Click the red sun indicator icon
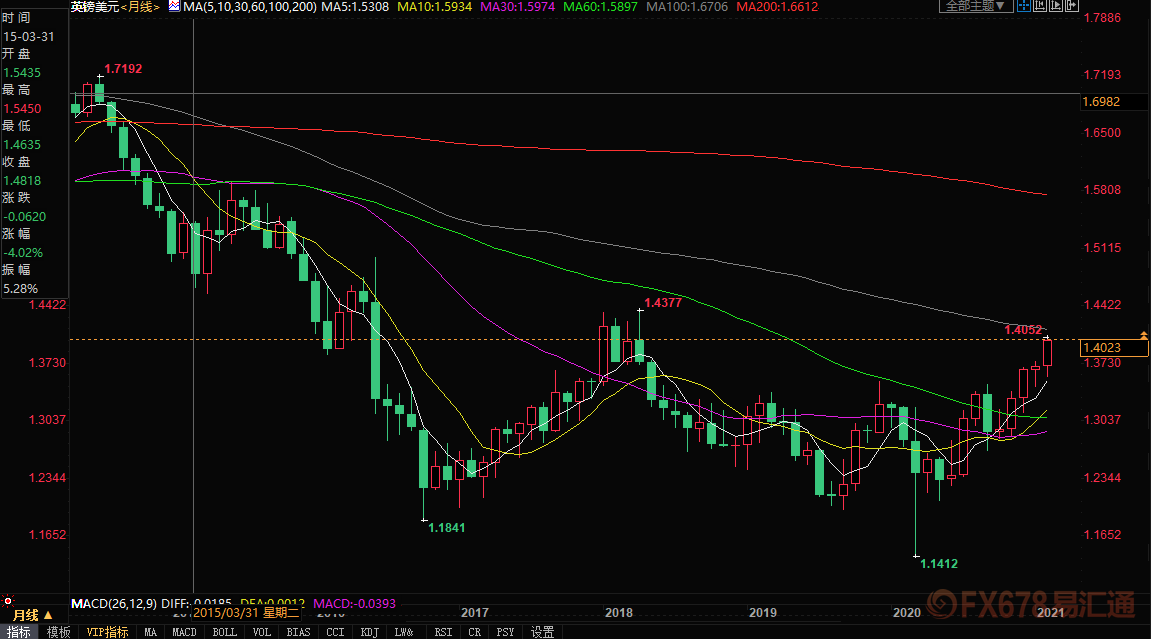 tap(8, 601)
